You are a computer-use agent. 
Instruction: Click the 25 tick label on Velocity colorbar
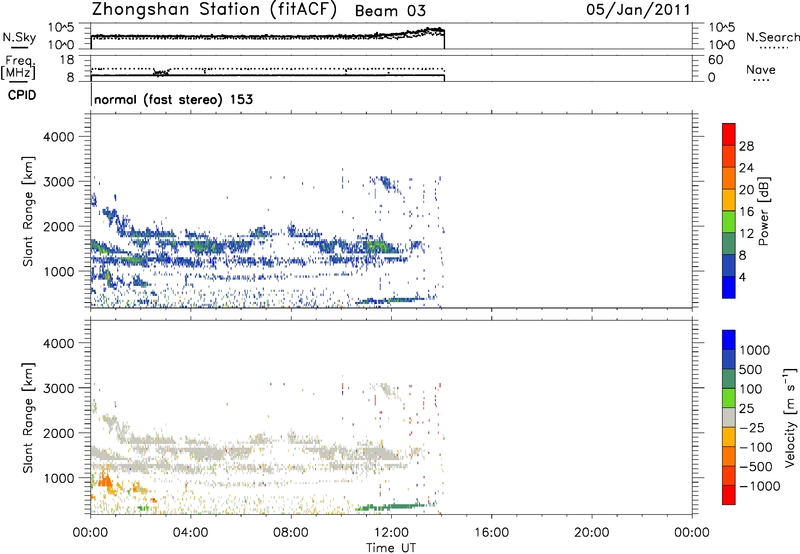(x=747, y=408)
